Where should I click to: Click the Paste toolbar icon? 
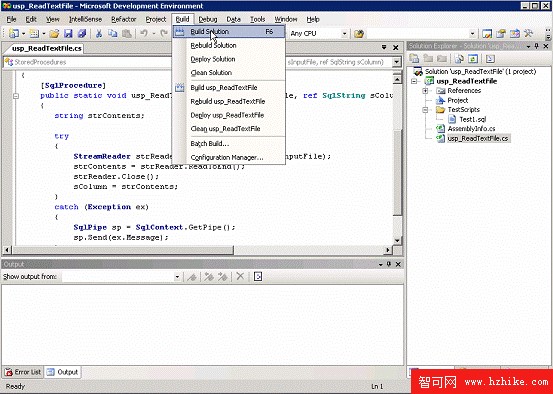(x=127, y=34)
